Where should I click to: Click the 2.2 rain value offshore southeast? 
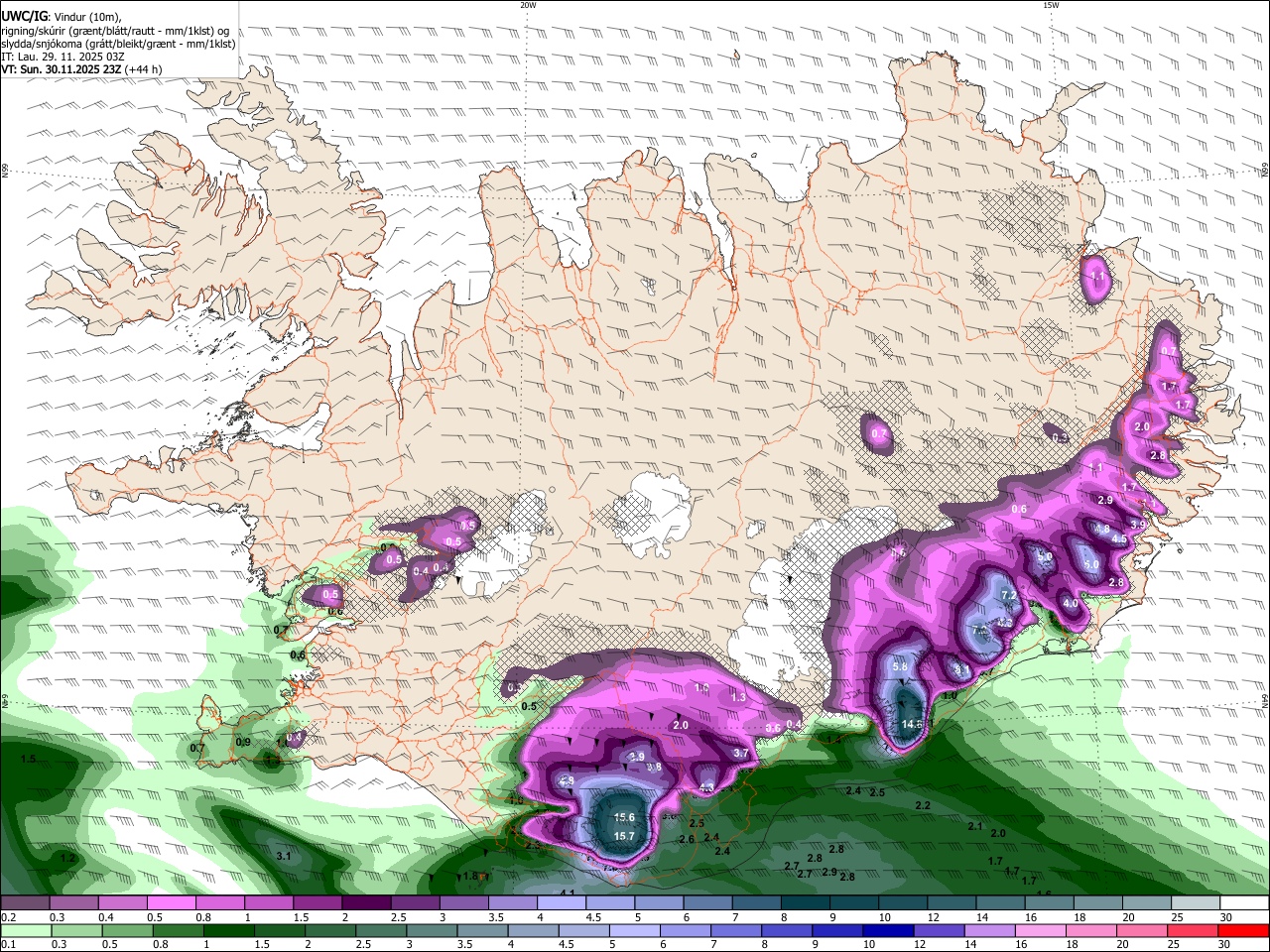tap(923, 806)
